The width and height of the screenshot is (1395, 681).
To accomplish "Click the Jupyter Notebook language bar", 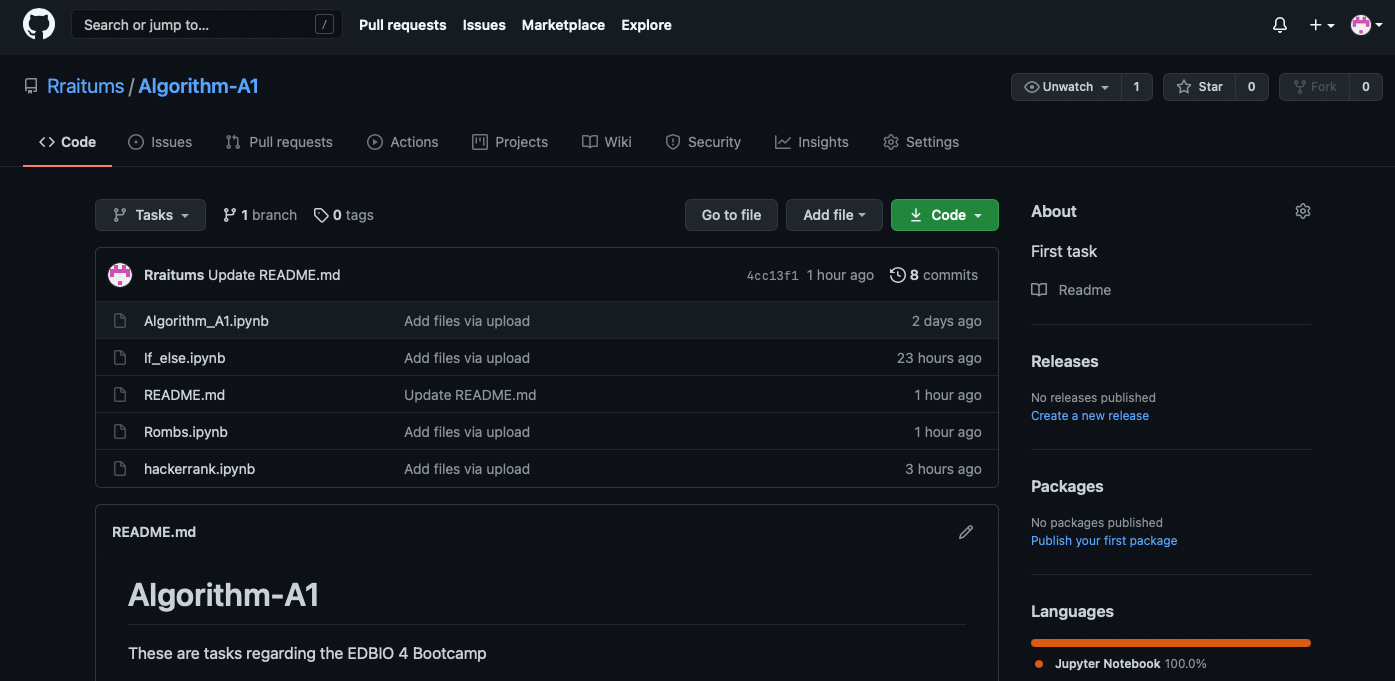I will 1171,643.
